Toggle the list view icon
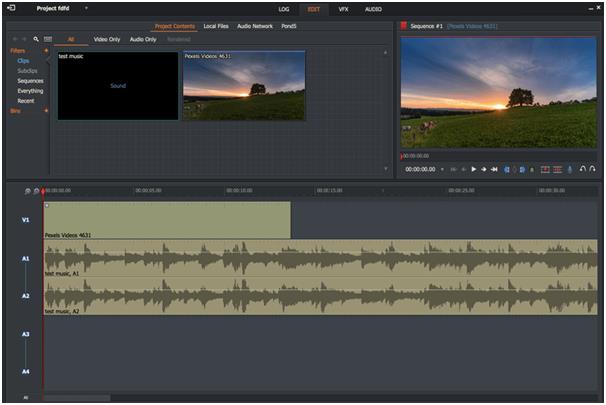This screenshot has height=405, width=606. [48, 39]
